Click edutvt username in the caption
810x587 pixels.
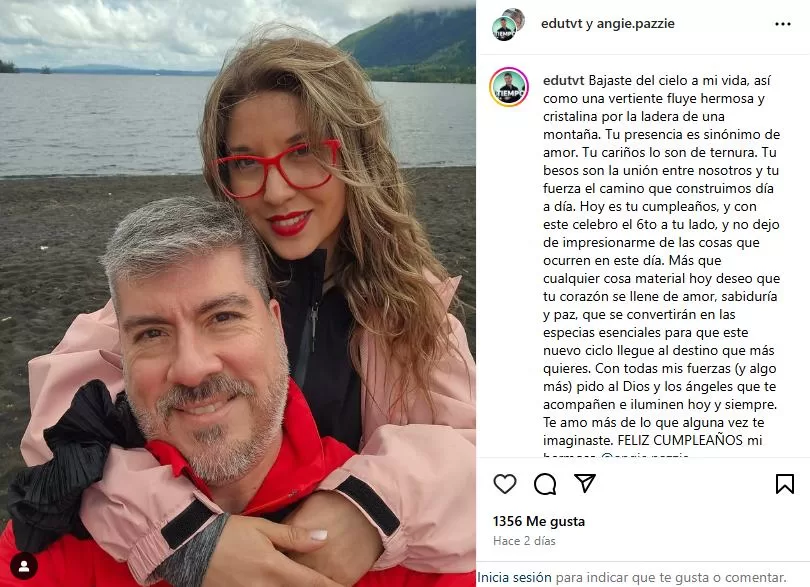(563, 81)
